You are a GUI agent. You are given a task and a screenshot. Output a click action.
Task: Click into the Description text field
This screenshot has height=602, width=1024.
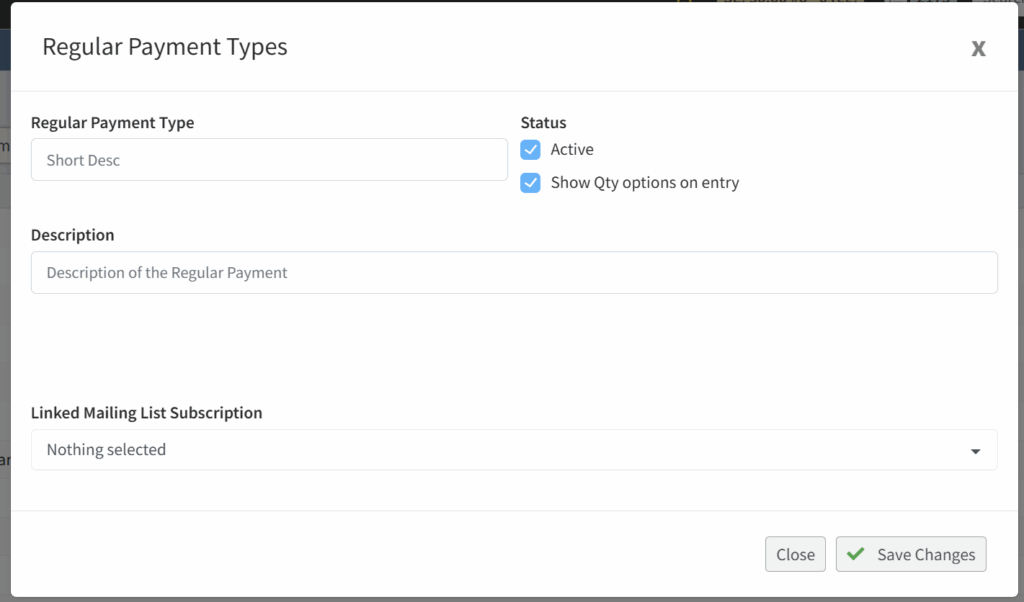(514, 272)
